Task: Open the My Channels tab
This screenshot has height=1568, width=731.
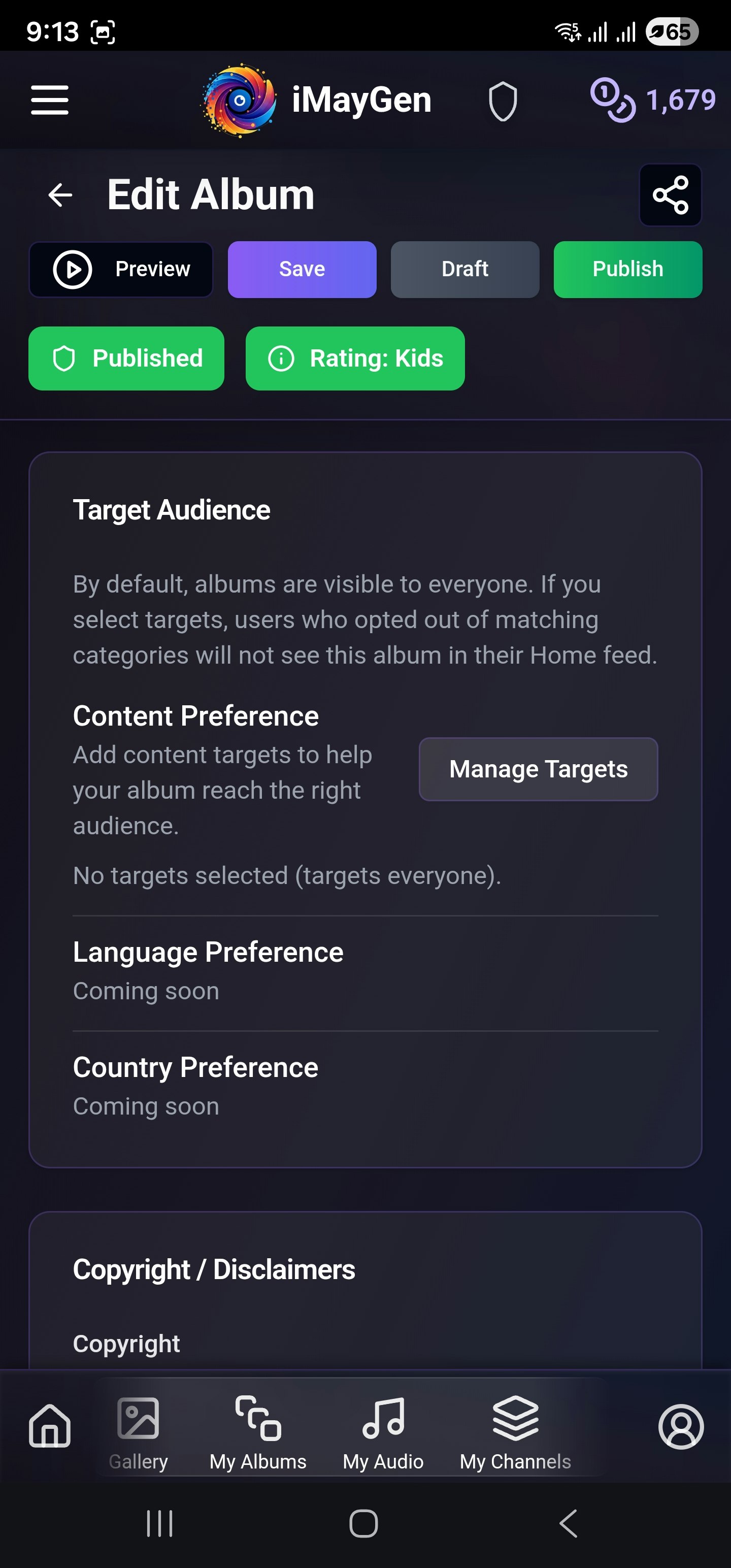Action: (515, 1433)
